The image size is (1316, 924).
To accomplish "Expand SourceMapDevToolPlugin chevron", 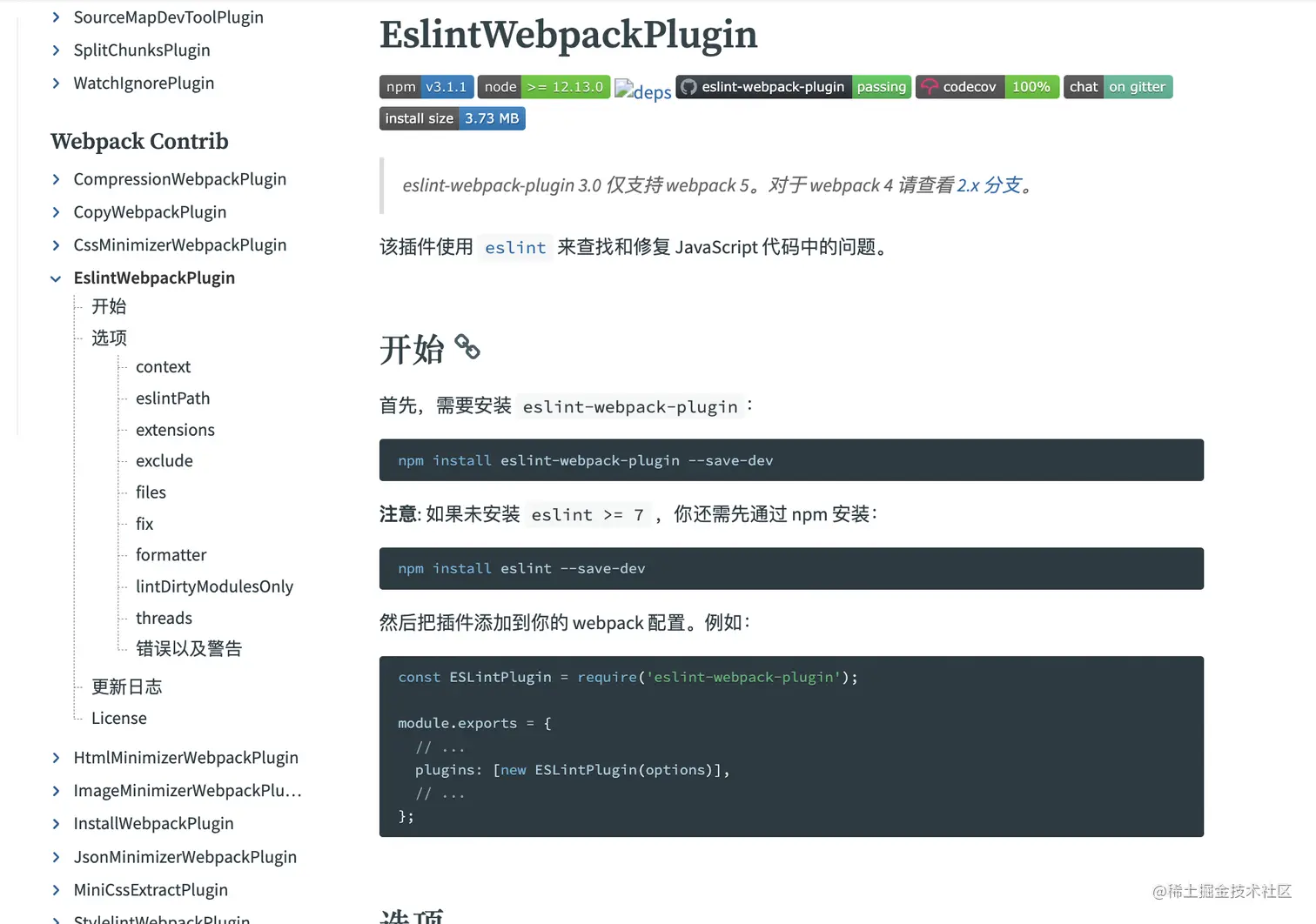I will click(x=56, y=17).
